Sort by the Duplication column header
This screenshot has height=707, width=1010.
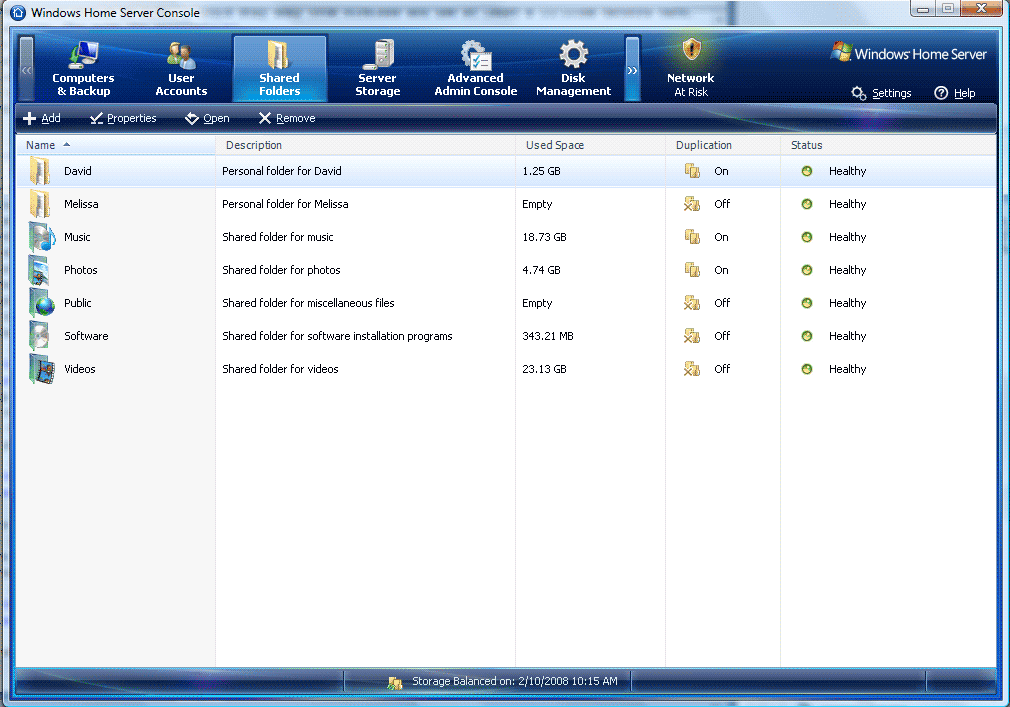click(723, 146)
